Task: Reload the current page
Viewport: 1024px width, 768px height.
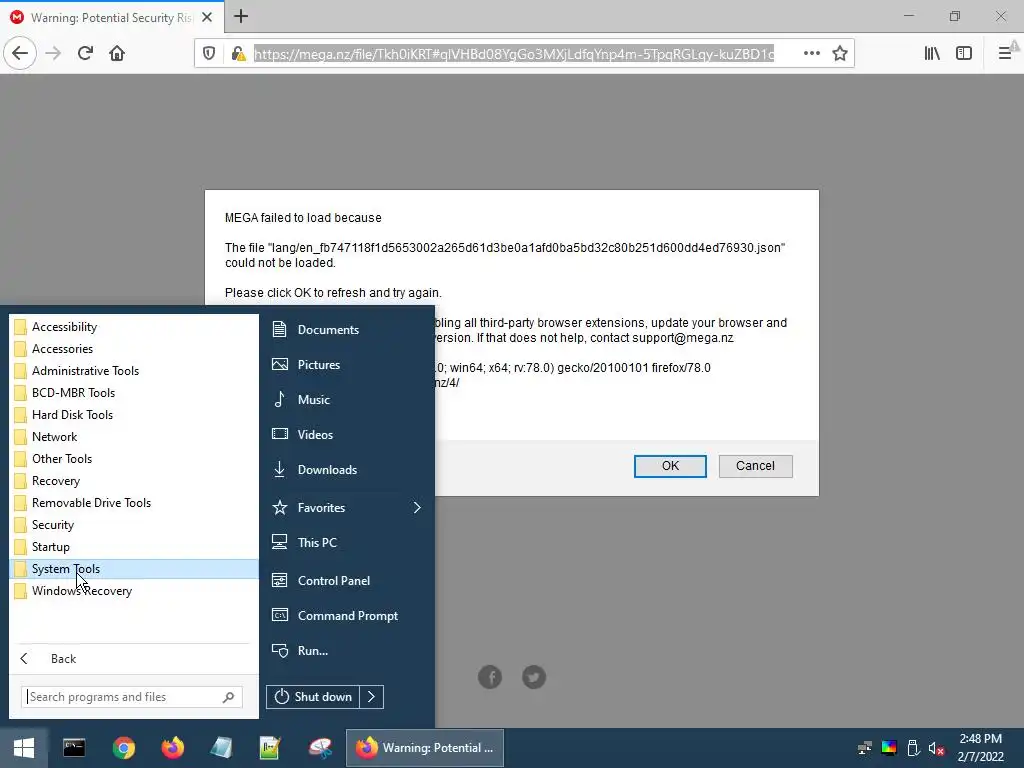Action: [x=85, y=53]
